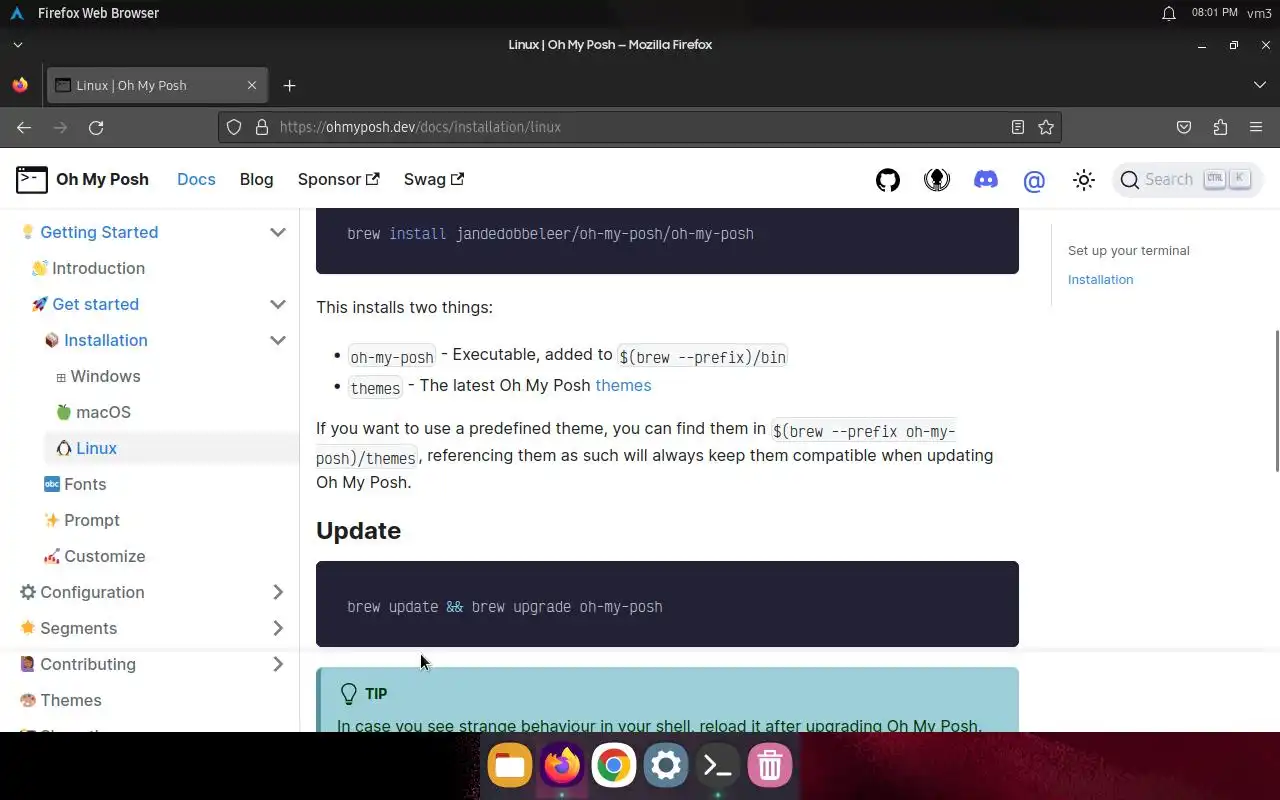Viewport: 1280px width, 800px height.
Task: Open the Themes sidebar page
Action: [x=71, y=700]
